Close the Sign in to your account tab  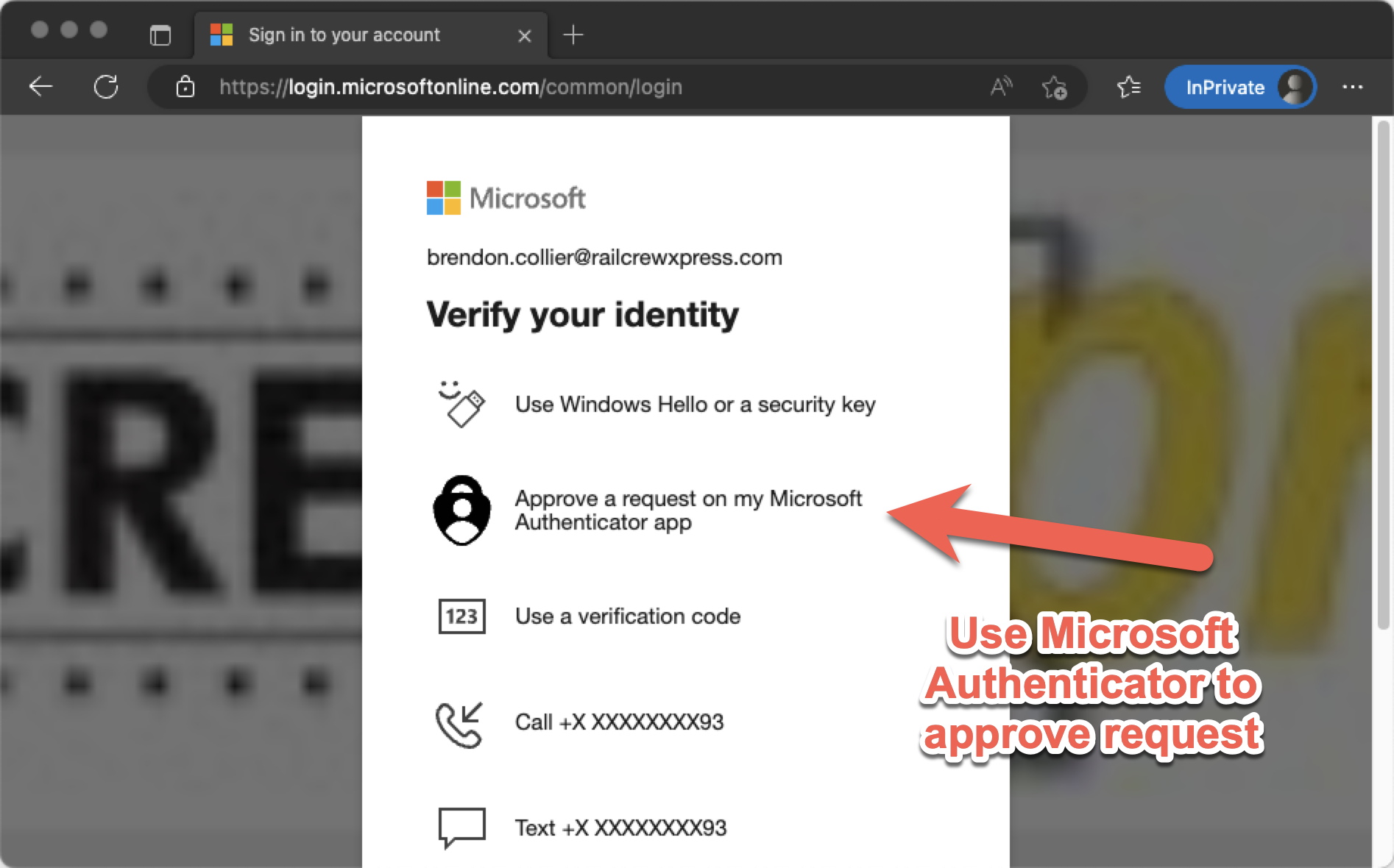coord(524,36)
